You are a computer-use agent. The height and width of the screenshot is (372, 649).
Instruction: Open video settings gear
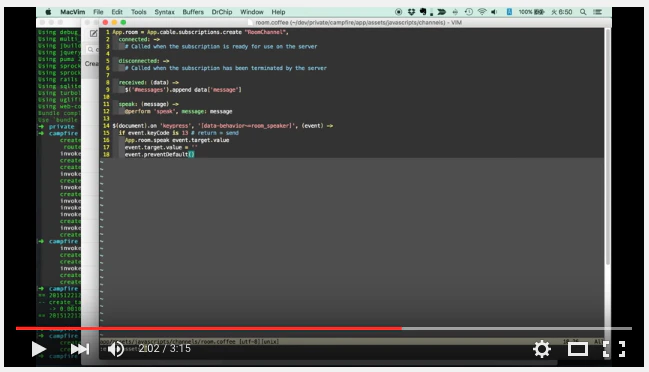click(x=542, y=349)
